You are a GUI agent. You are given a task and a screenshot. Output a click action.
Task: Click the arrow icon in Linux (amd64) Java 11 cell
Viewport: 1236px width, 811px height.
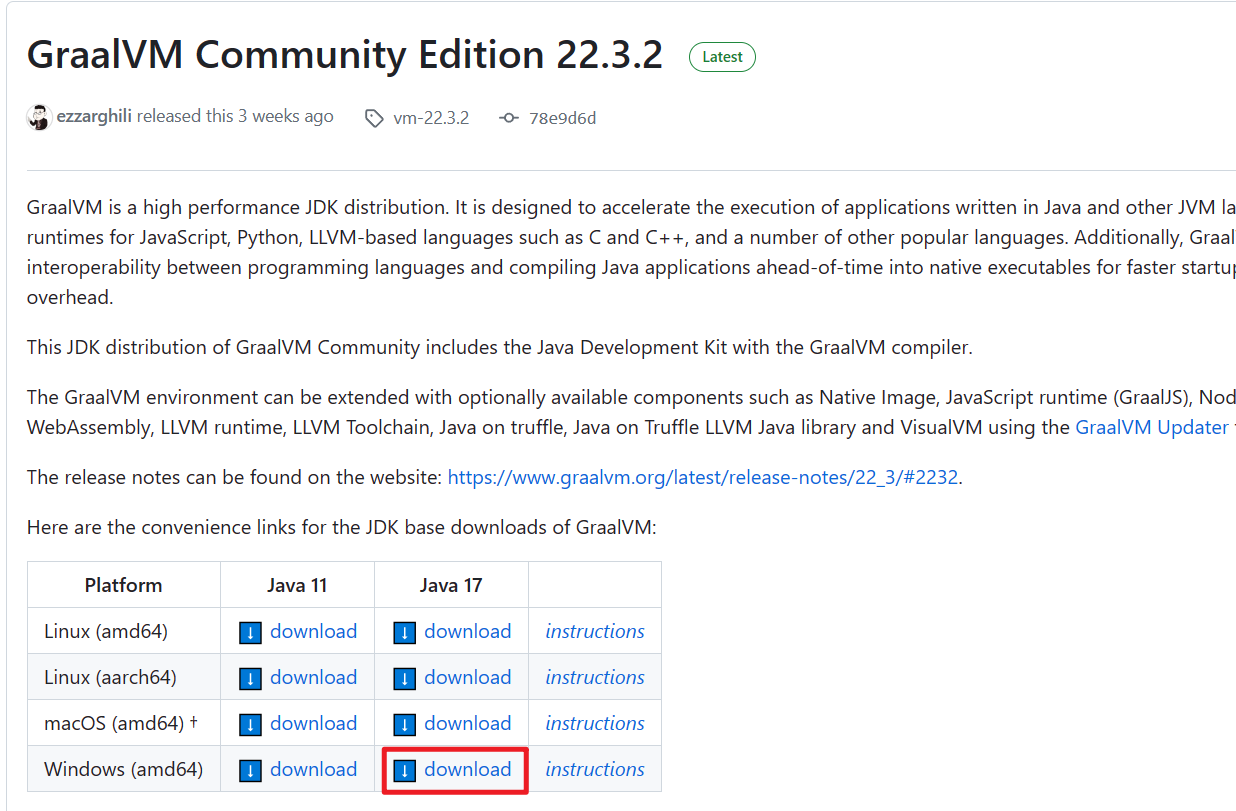click(250, 633)
